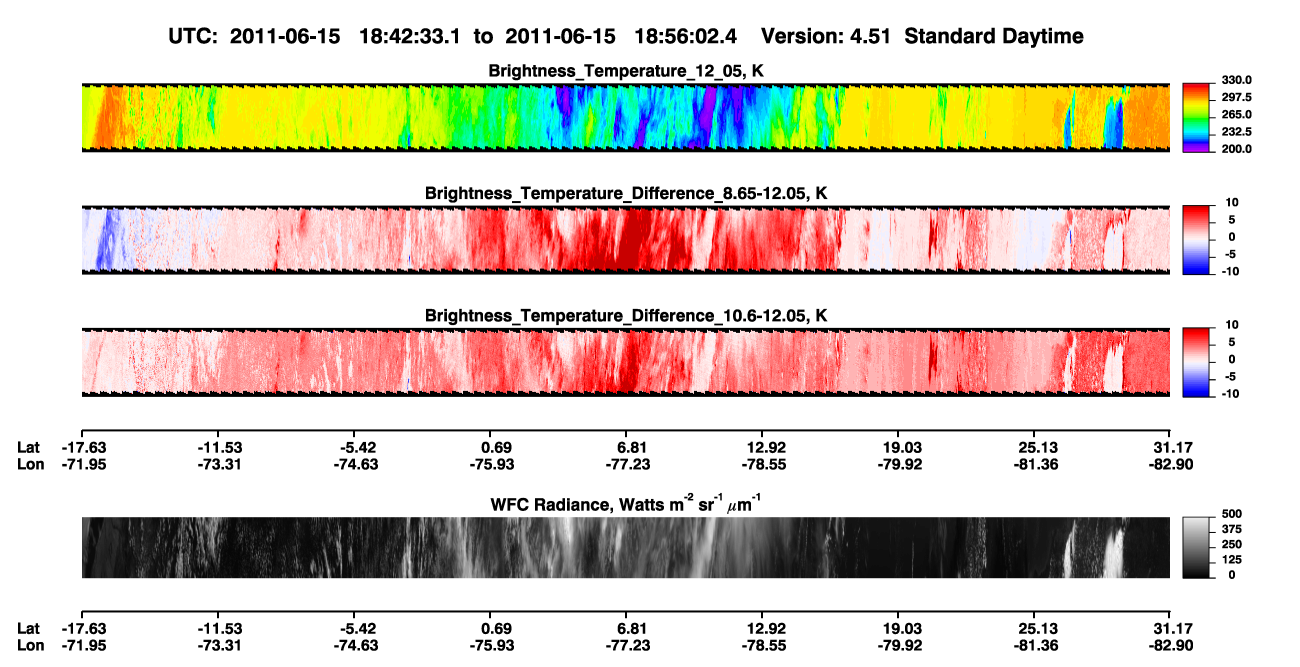Click longitude '-79.92' below the WFC Radiance panel
Screen dimensions: 1300x667
click(x=900, y=644)
